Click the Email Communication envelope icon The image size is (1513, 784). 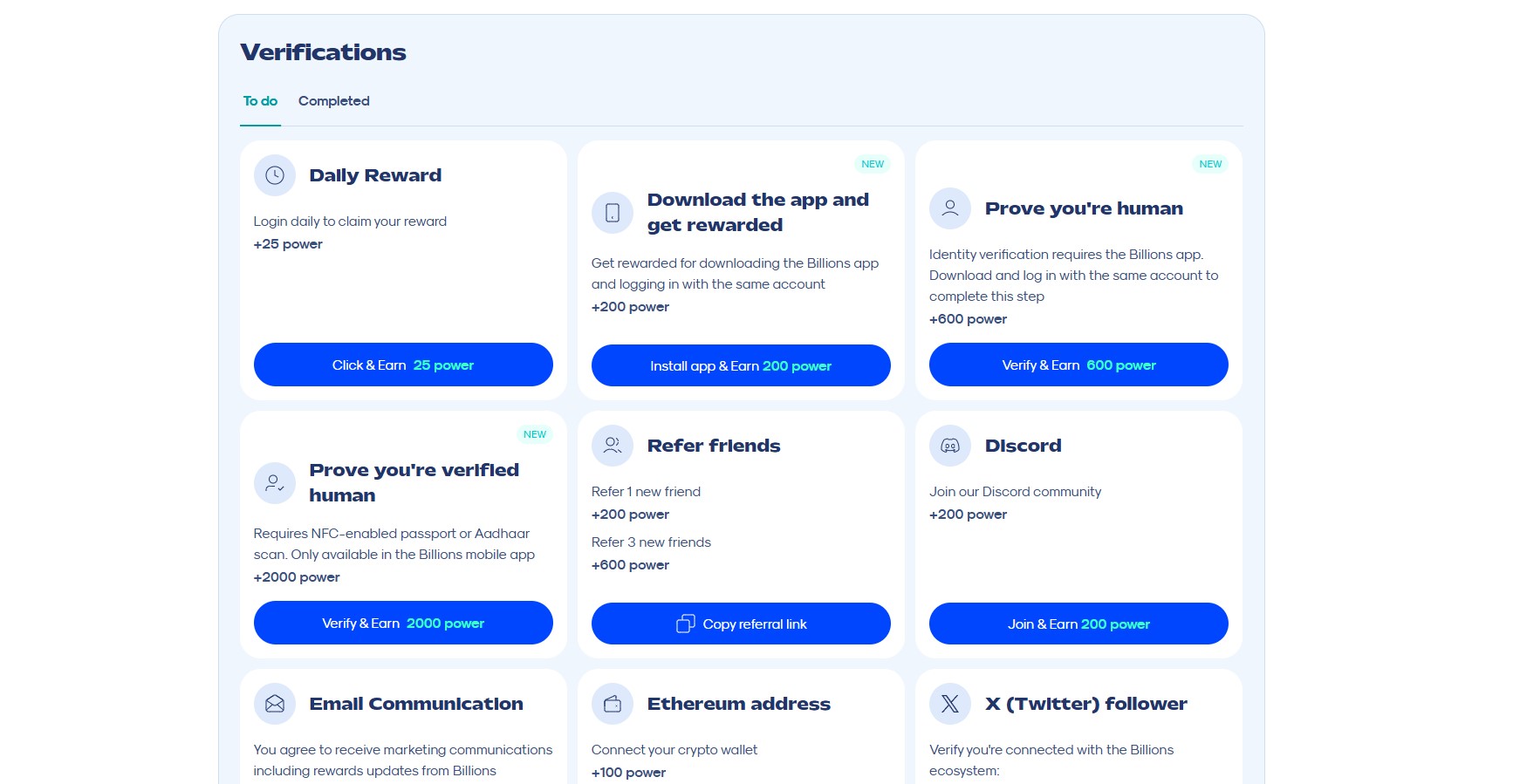pyautogui.click(x=274, y=704)
